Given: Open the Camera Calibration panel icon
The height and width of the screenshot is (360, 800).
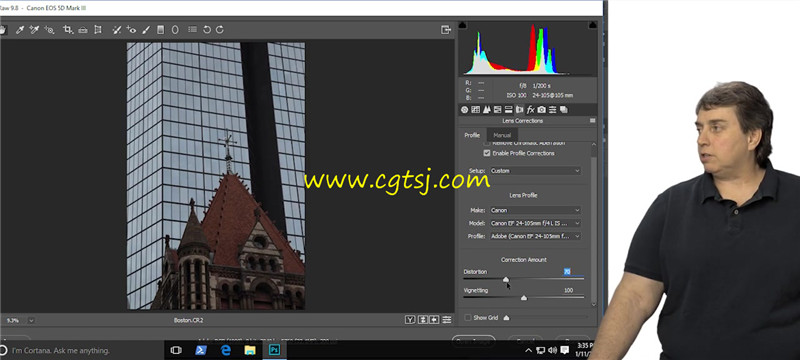Looking at the screenshot, I should 541,109.
